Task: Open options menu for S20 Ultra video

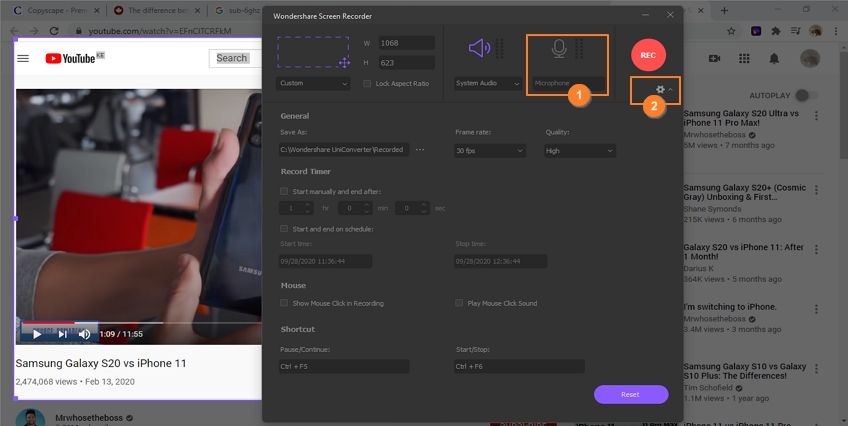Action: [816, 115]
